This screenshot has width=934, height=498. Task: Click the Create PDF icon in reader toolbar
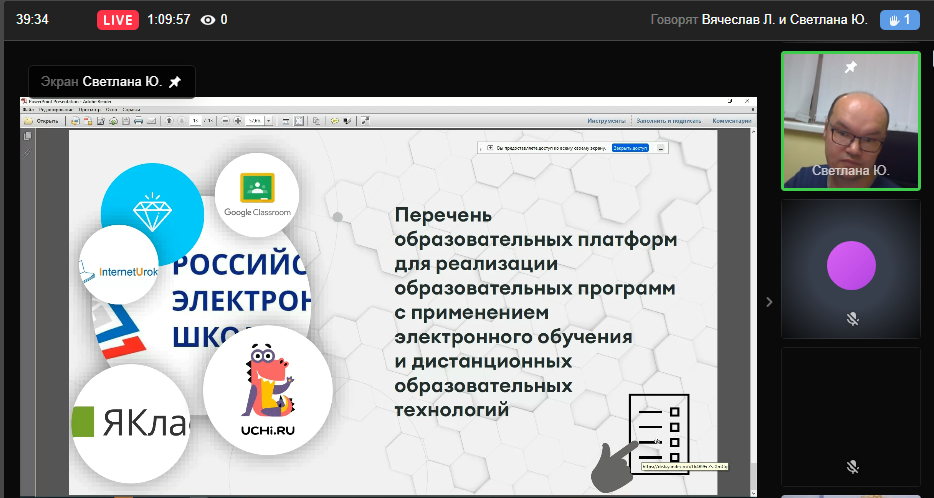(x=88, y=121)
